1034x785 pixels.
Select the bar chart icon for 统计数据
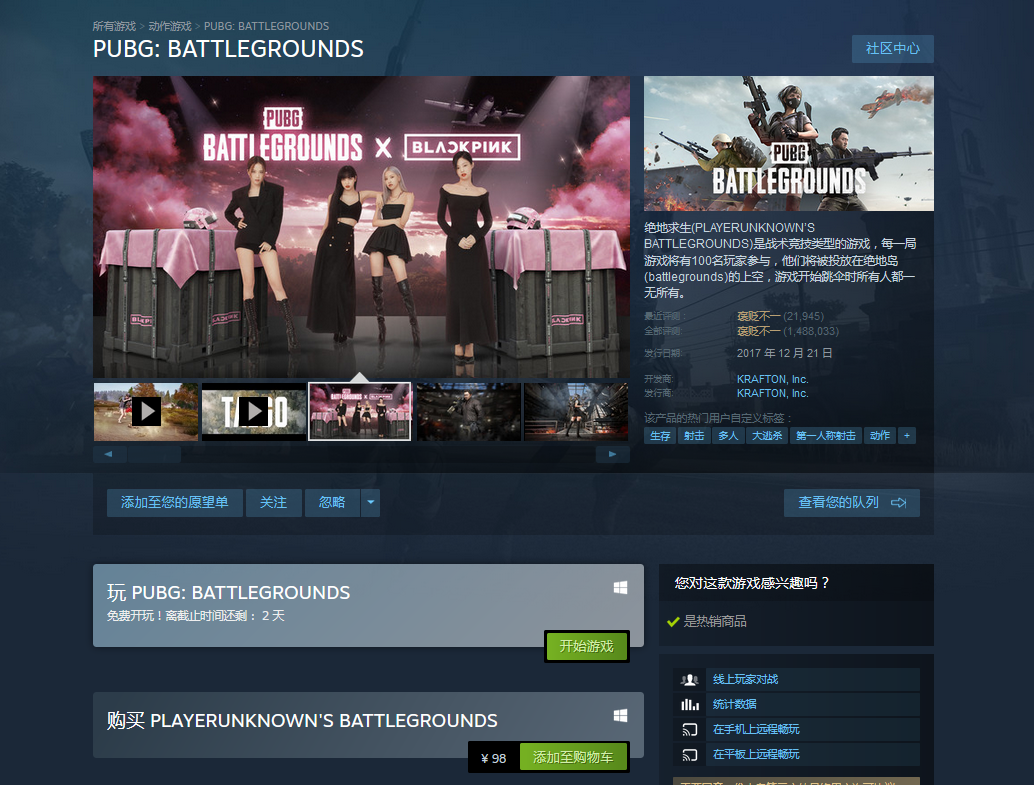(691, 704)
